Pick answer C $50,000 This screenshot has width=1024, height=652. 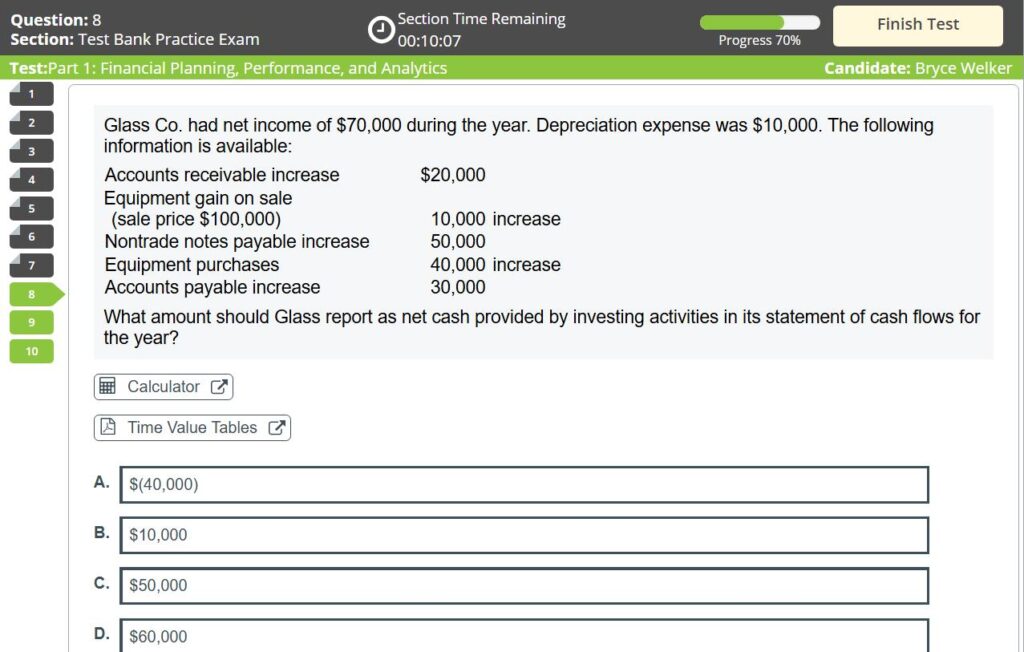(524, 586)
